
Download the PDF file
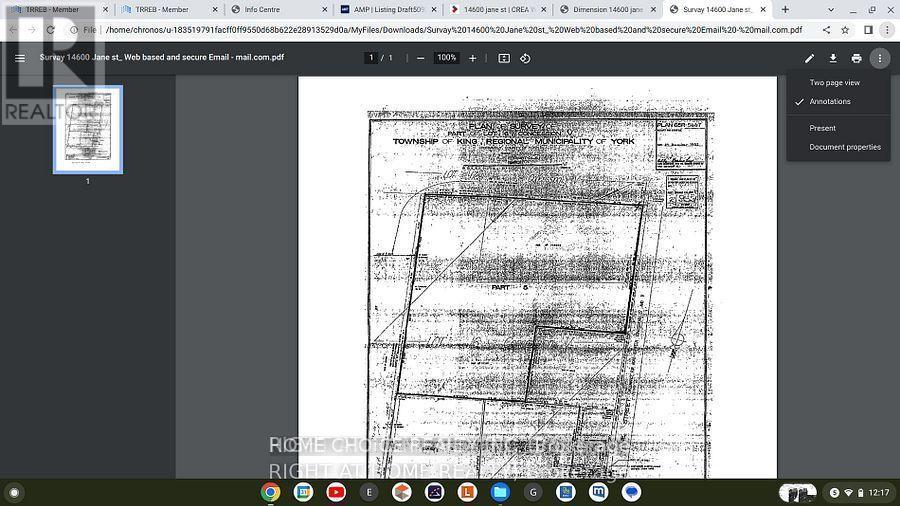(x=833, y=58)
